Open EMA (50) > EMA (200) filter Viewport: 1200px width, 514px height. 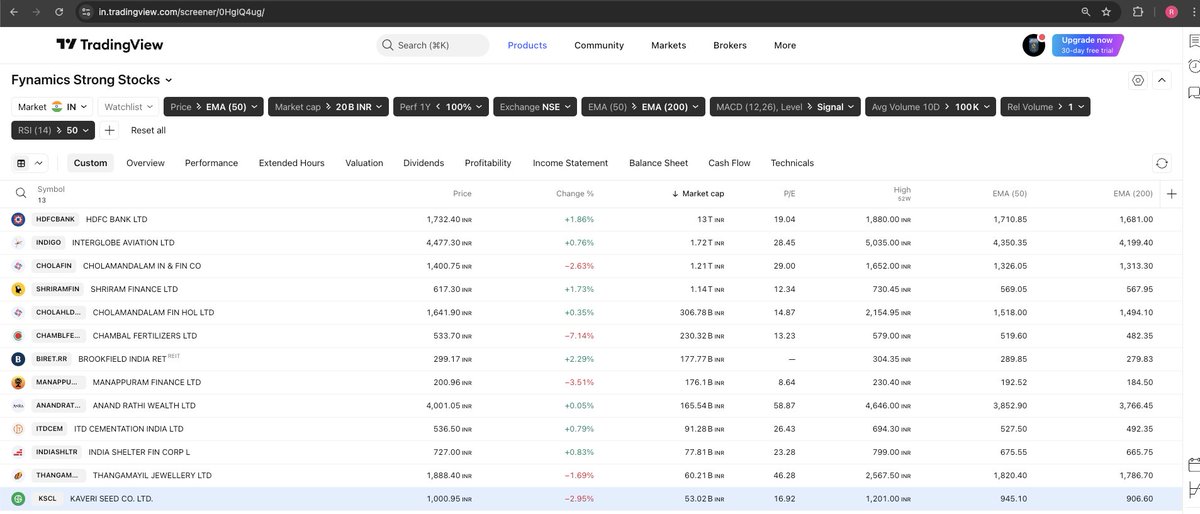click(x=643, y=107)
